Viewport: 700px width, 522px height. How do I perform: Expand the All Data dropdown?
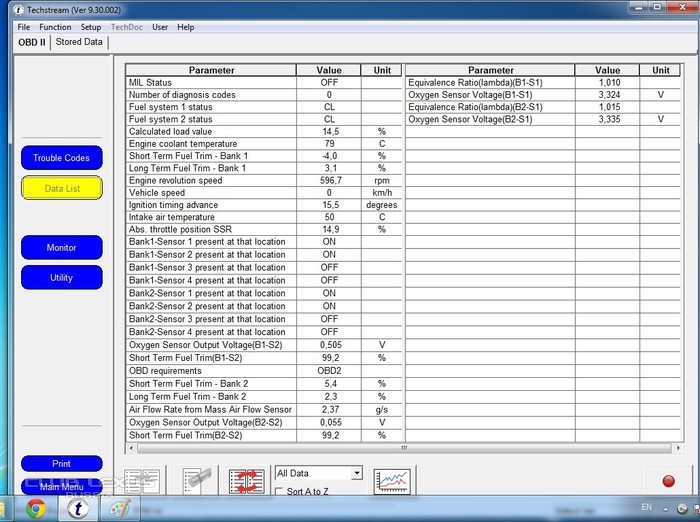pyautogui.click(x=356, y=473)
